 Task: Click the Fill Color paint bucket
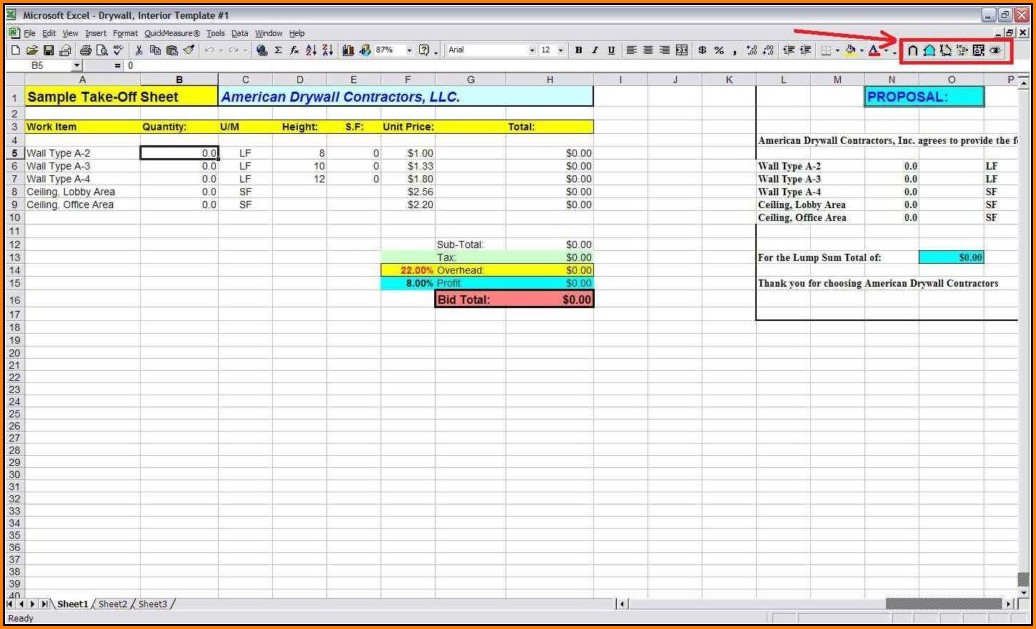[849, 50]
